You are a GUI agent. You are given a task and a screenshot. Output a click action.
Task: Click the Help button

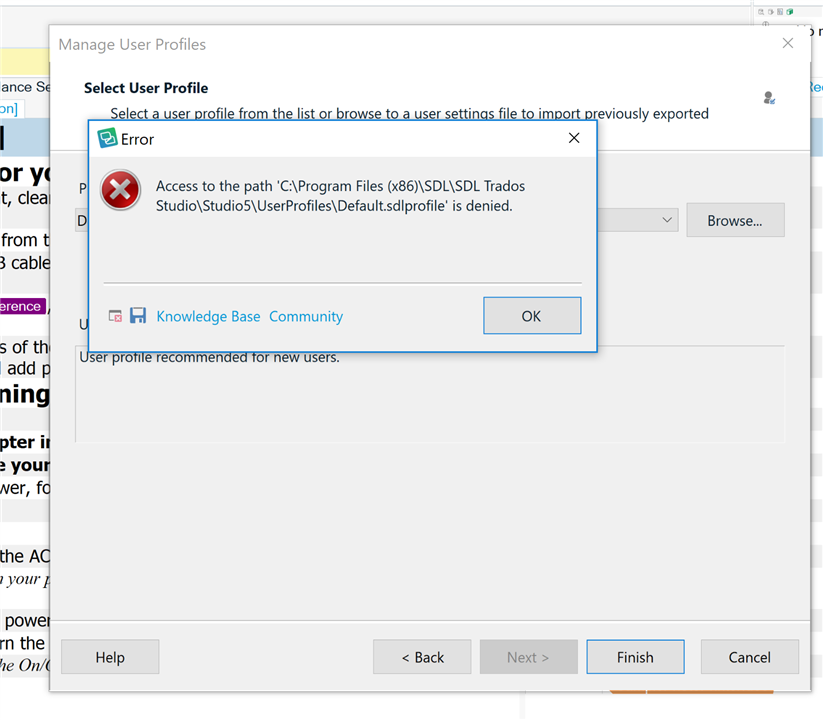coord(110,657)
